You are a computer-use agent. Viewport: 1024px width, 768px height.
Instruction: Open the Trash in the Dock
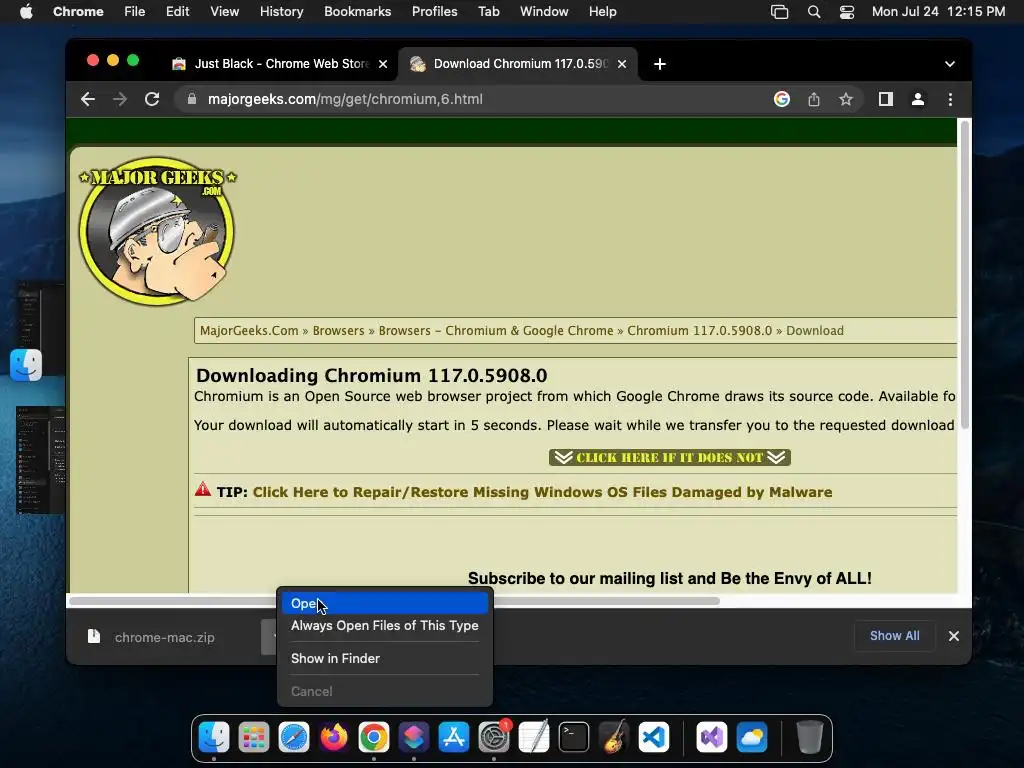[x=809, y=738]
